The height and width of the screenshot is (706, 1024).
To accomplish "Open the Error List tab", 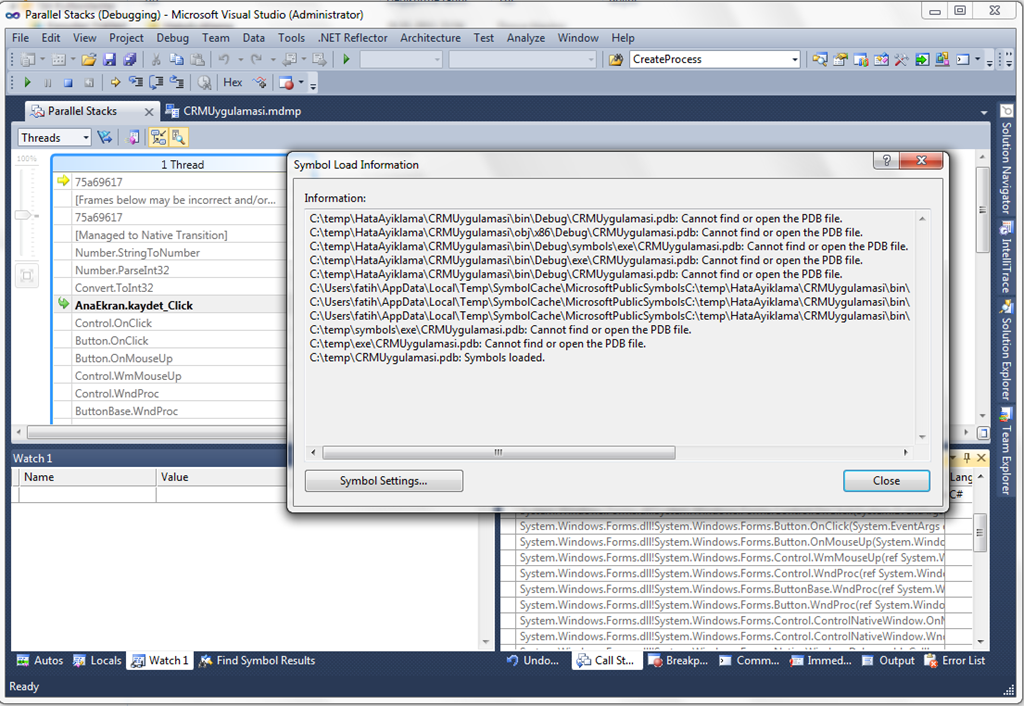I will (955, 660).
